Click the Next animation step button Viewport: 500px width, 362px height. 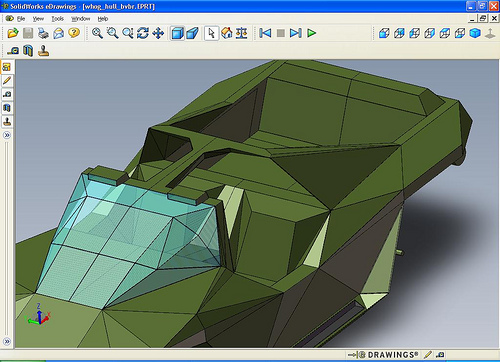point(296,33)
